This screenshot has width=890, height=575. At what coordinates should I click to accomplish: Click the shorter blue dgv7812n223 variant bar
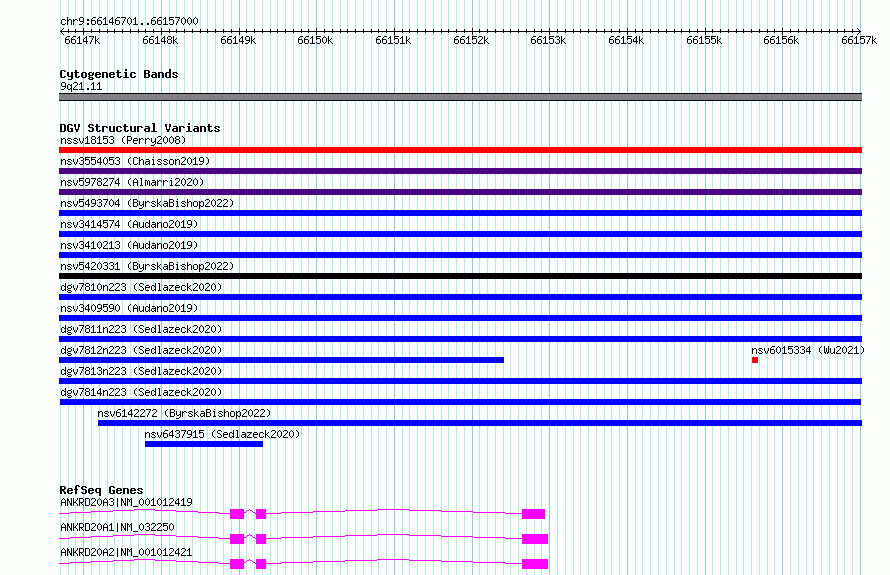point(282,360)
